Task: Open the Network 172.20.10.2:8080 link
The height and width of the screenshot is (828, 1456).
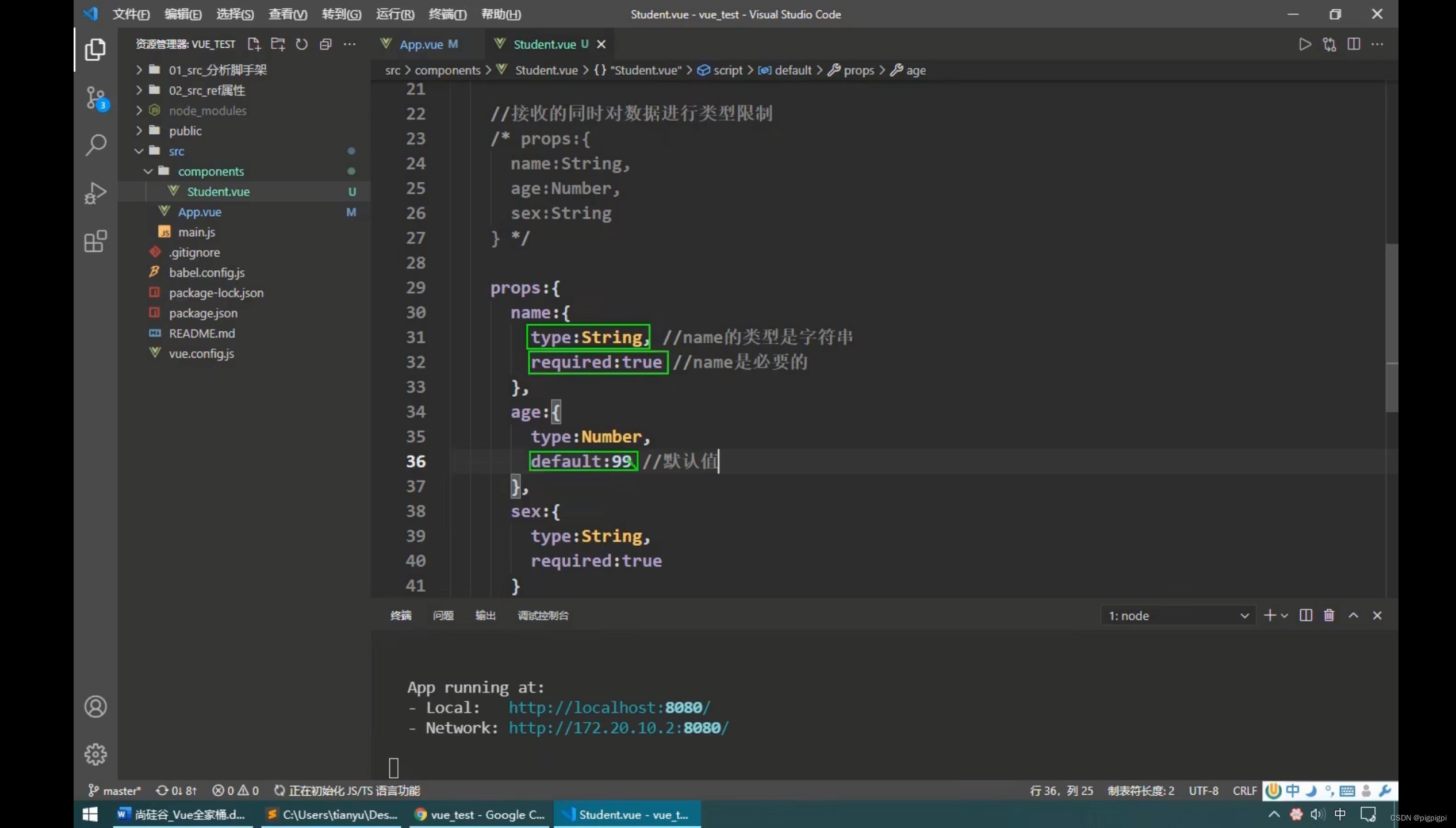Action: click(x=619, y=728)
